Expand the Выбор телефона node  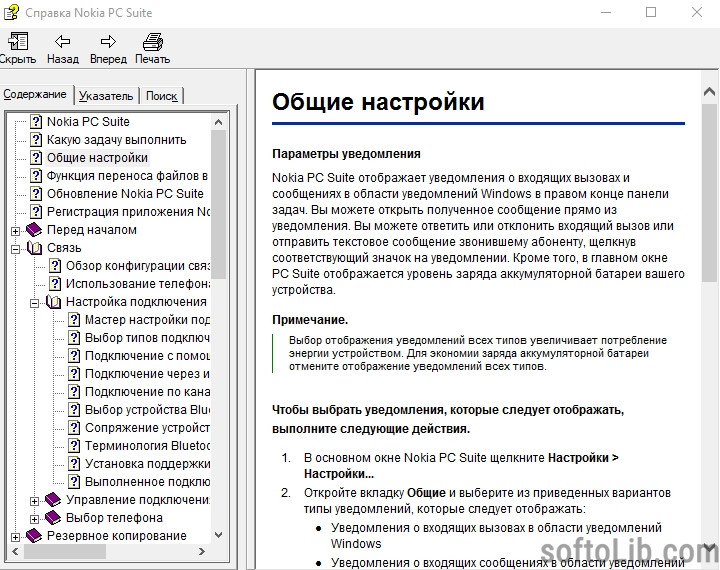pyautogui.click(x=34, y=519)
